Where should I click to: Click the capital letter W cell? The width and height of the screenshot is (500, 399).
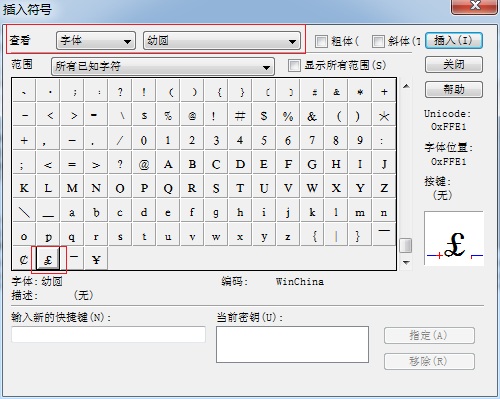[312, 188]
